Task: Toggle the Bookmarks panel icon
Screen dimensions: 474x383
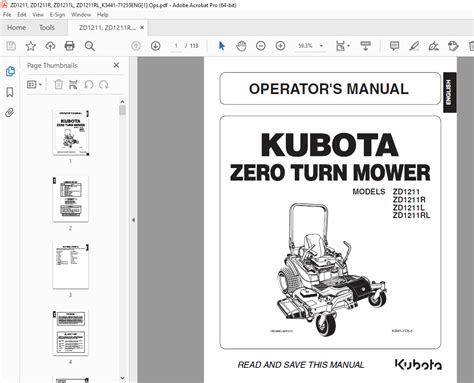Action: tap(10, 92)
